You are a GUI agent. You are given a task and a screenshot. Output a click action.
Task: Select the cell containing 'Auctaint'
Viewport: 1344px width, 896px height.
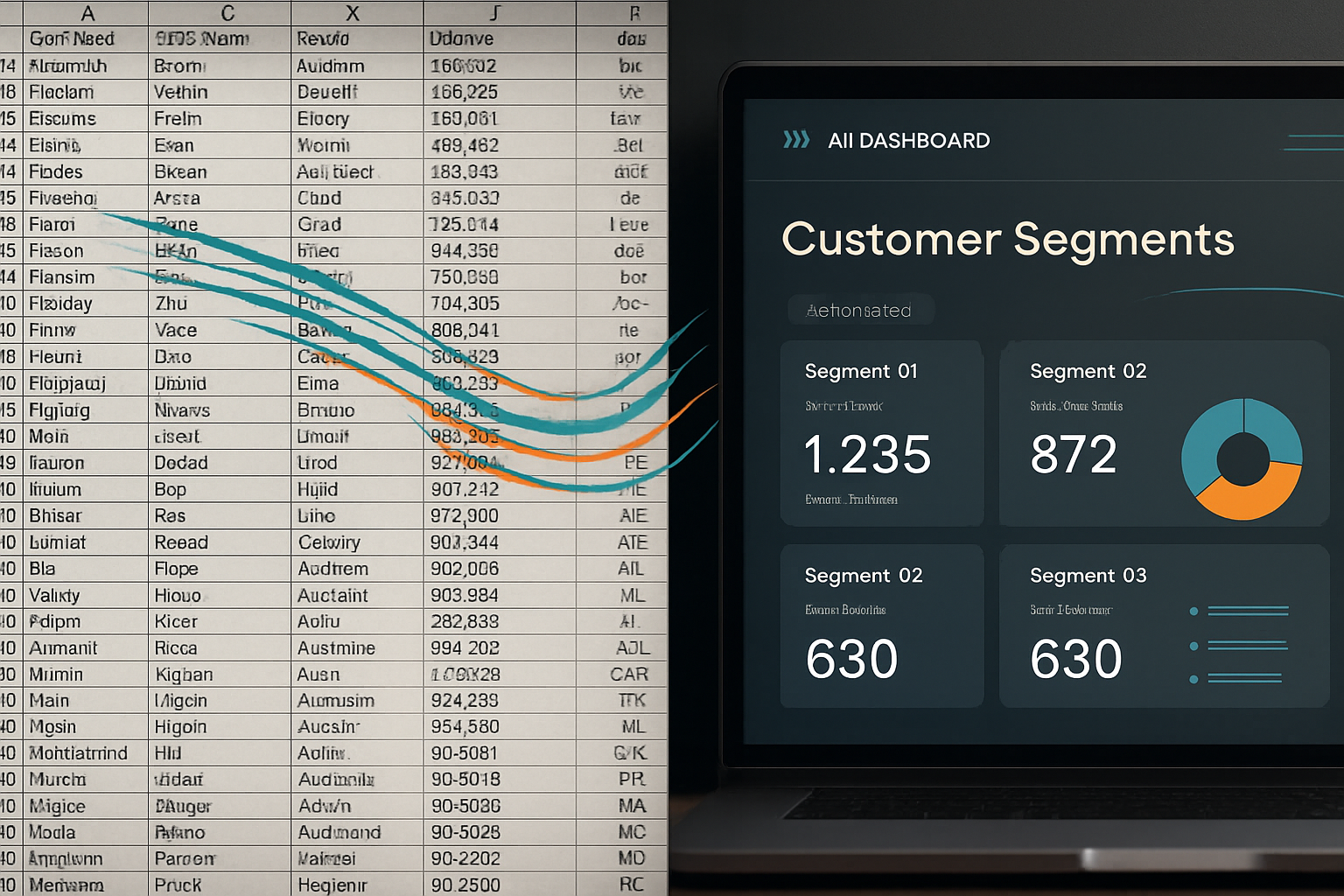pos(357,595)
